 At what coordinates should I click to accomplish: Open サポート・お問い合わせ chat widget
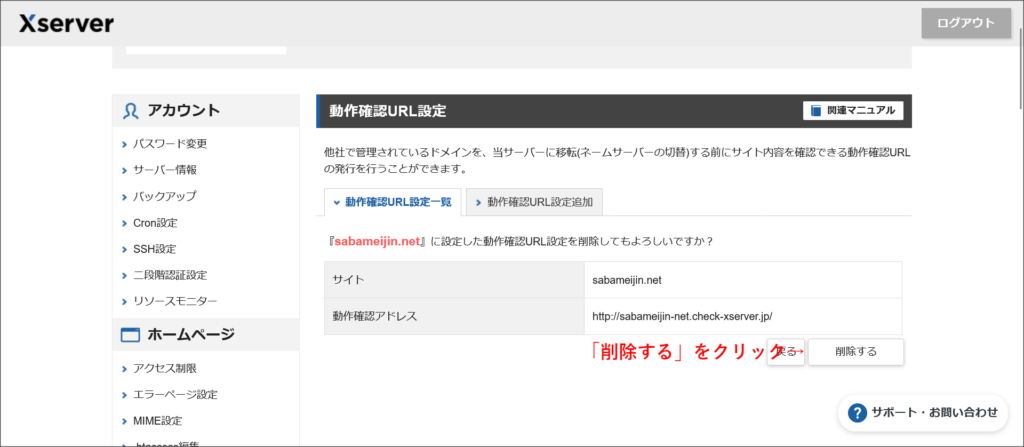[922, 412]
